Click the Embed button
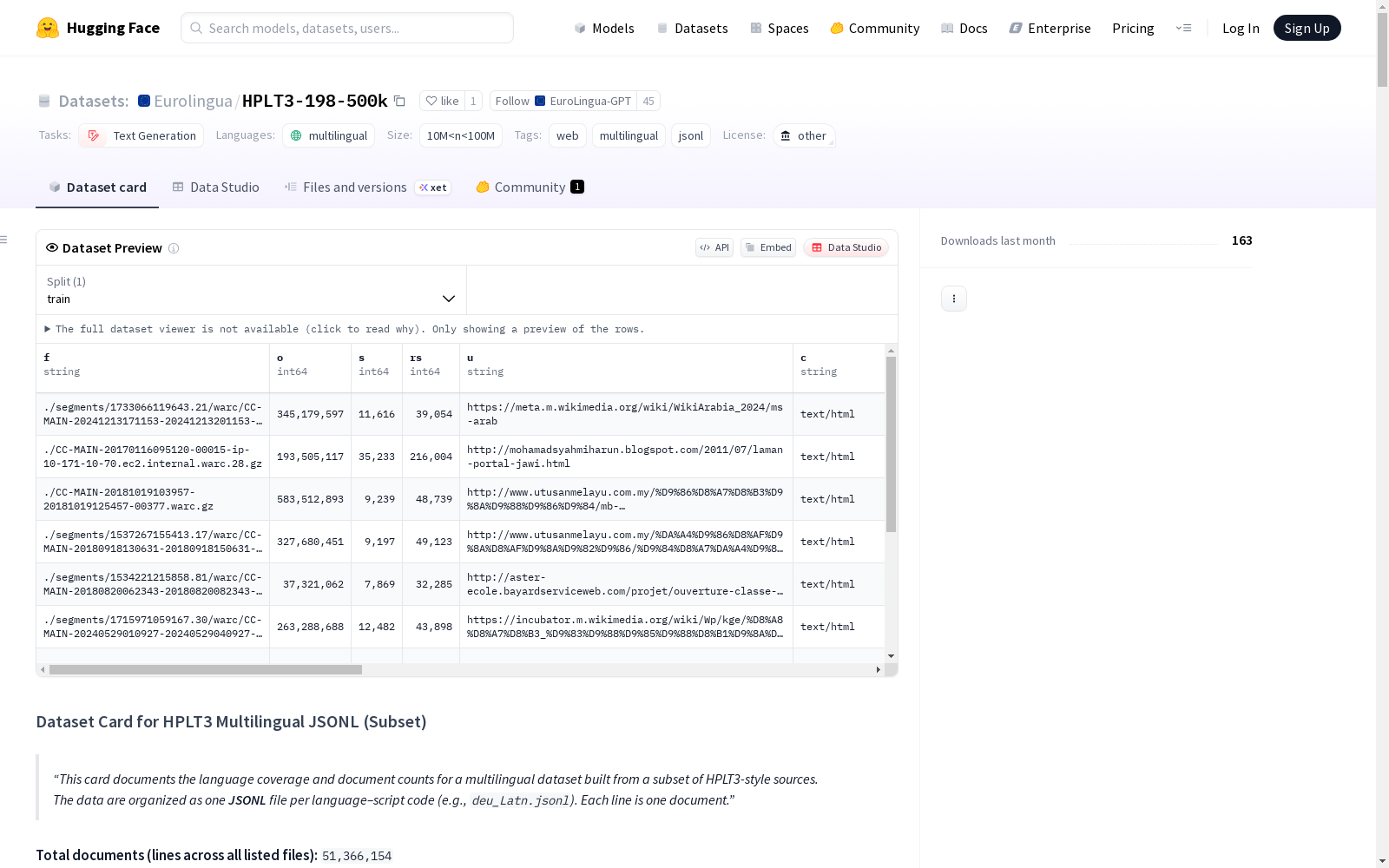The width and height of the screenshot is (1389, 868). click(768, 247)
